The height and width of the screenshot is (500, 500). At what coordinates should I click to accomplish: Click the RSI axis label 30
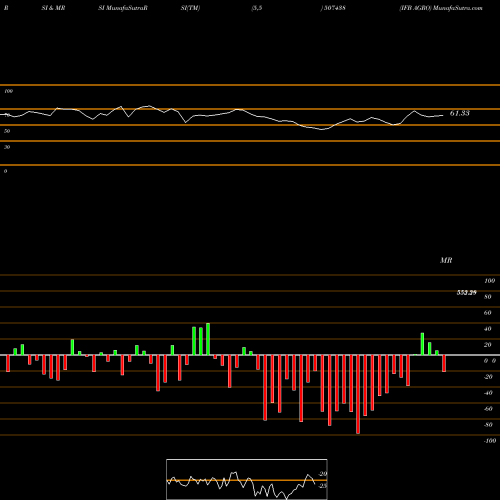pyautogui.click(x=7, y=147)
